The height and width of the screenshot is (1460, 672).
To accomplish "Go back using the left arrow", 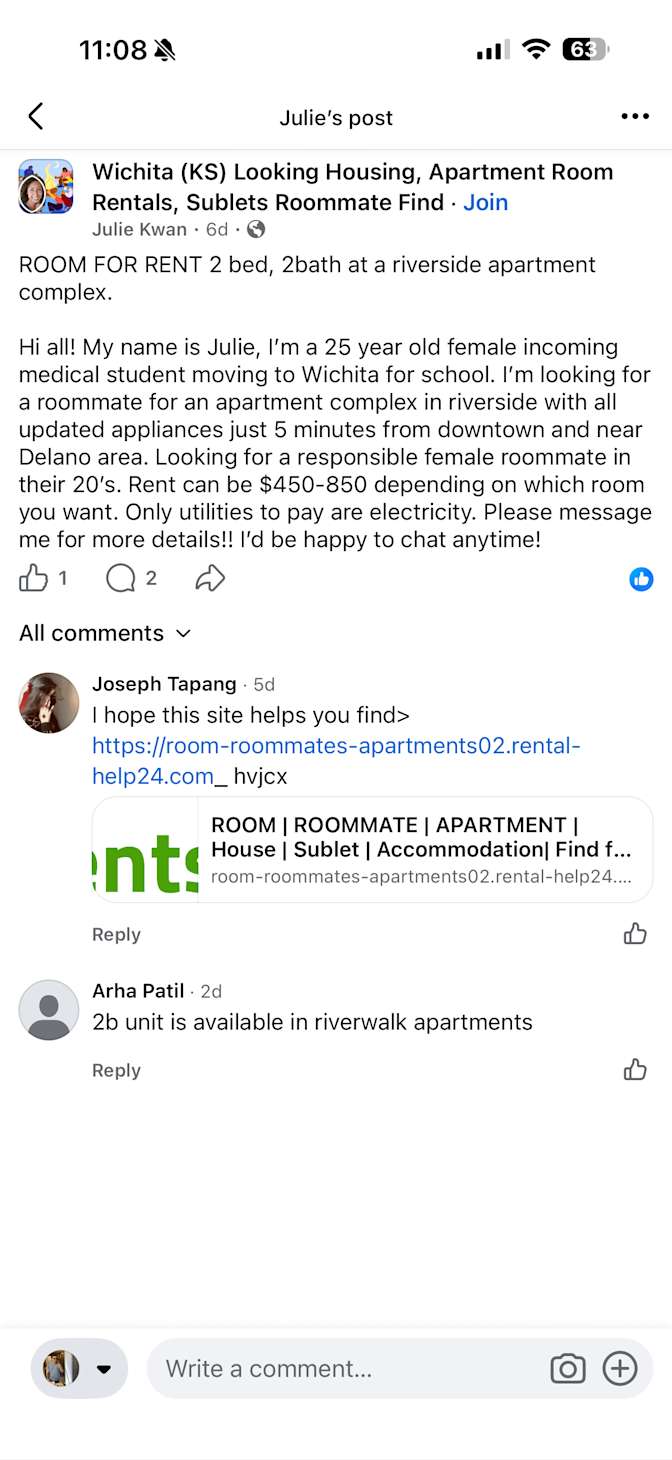I will coord(36,117).
